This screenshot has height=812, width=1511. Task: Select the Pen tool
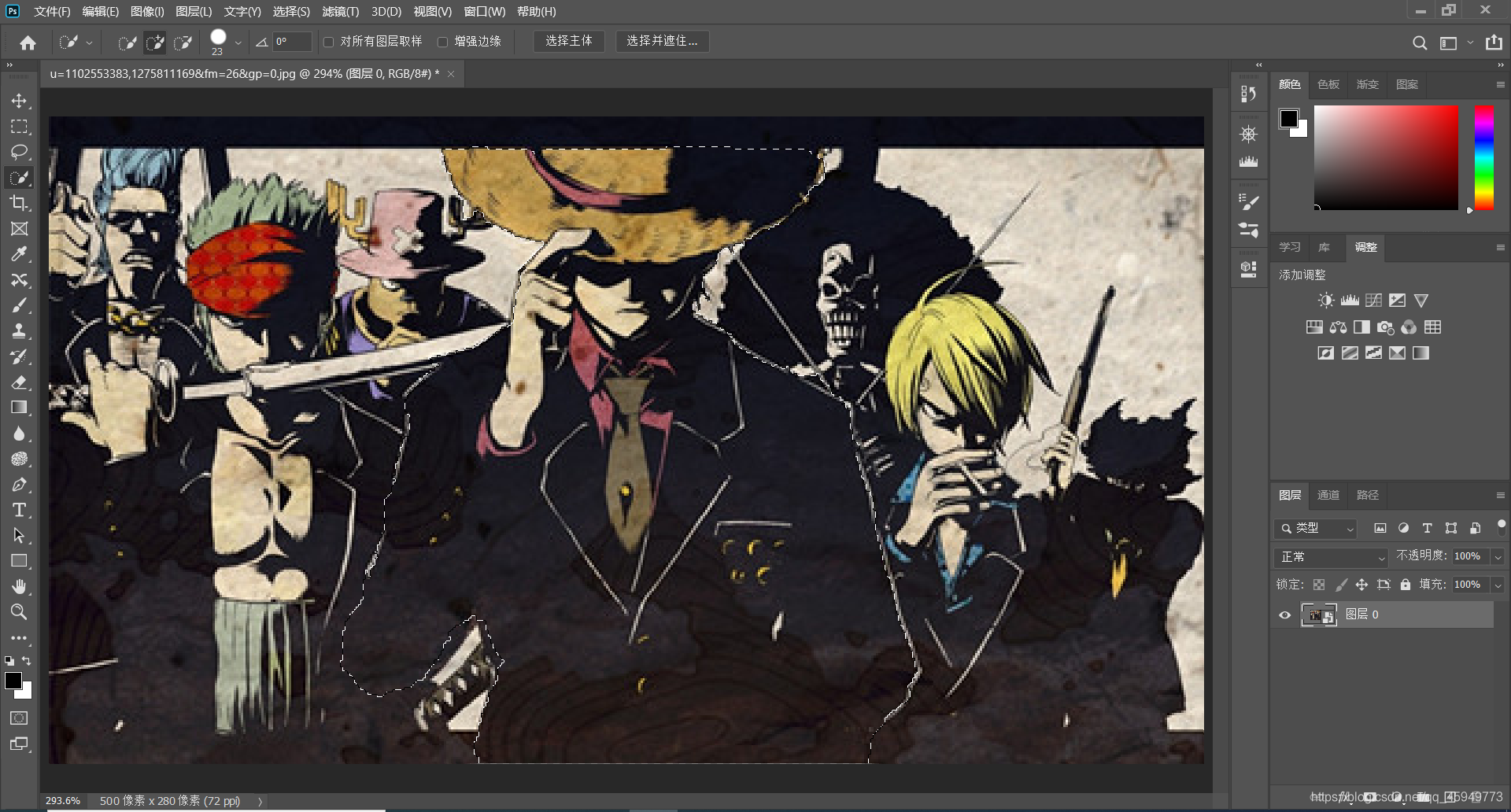click(x=19, y=484)
